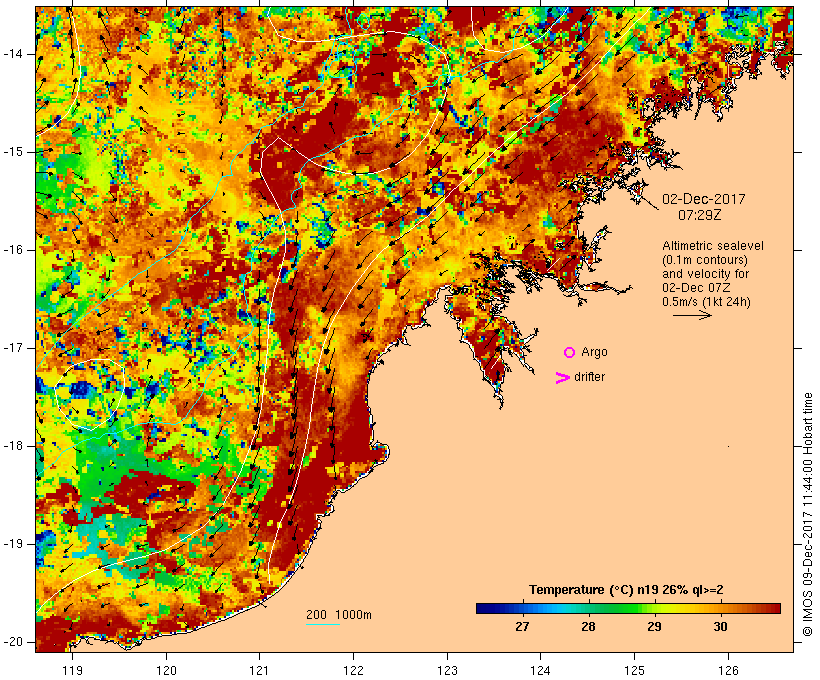This screenshot has height=680, width=820.
Task: Click the longitude label 122
Action: (354, 670)
